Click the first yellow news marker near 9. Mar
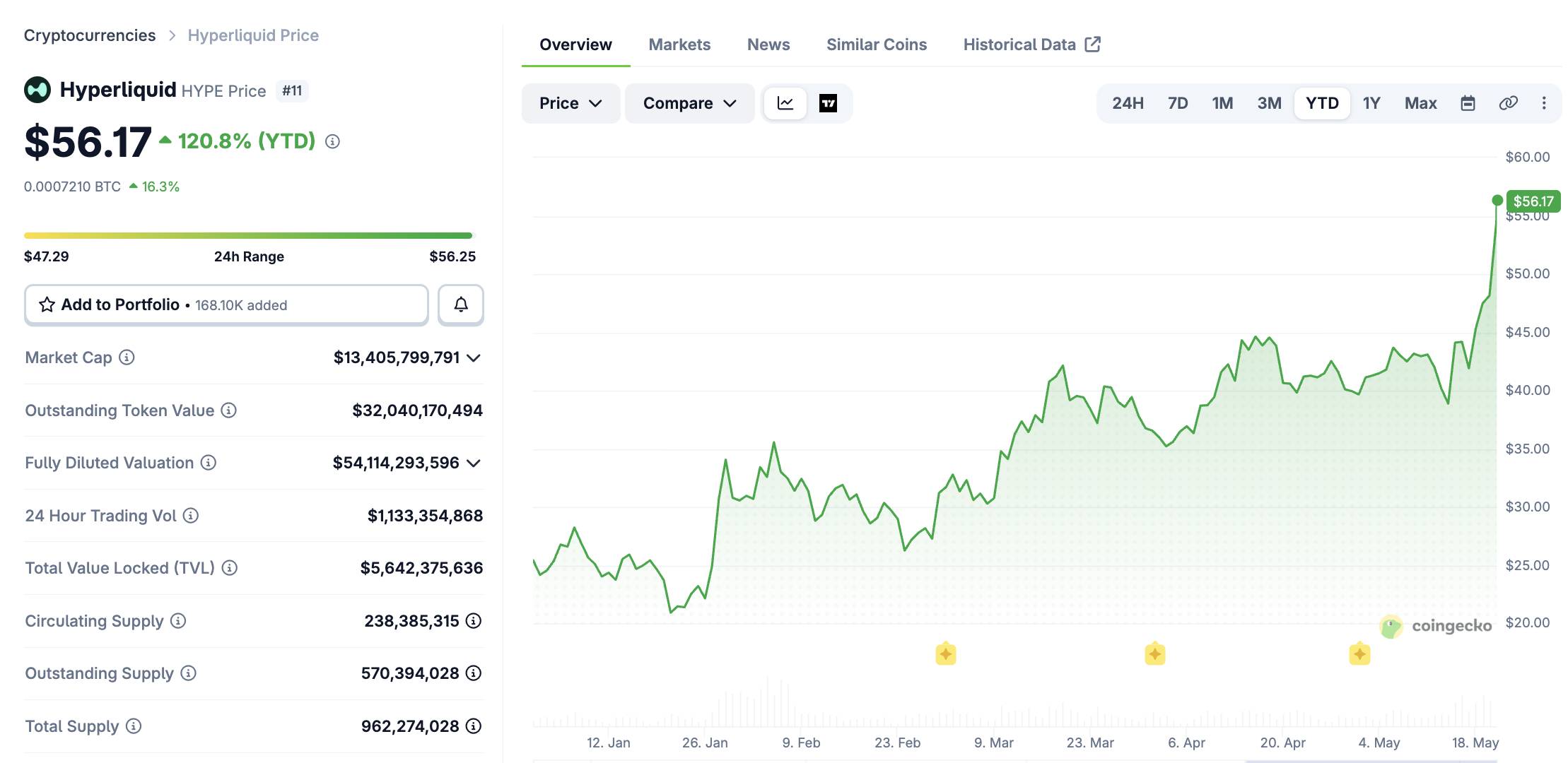The width and height of the screenshot is (1568, 763). pyautogui.click(x=946, y=654)
